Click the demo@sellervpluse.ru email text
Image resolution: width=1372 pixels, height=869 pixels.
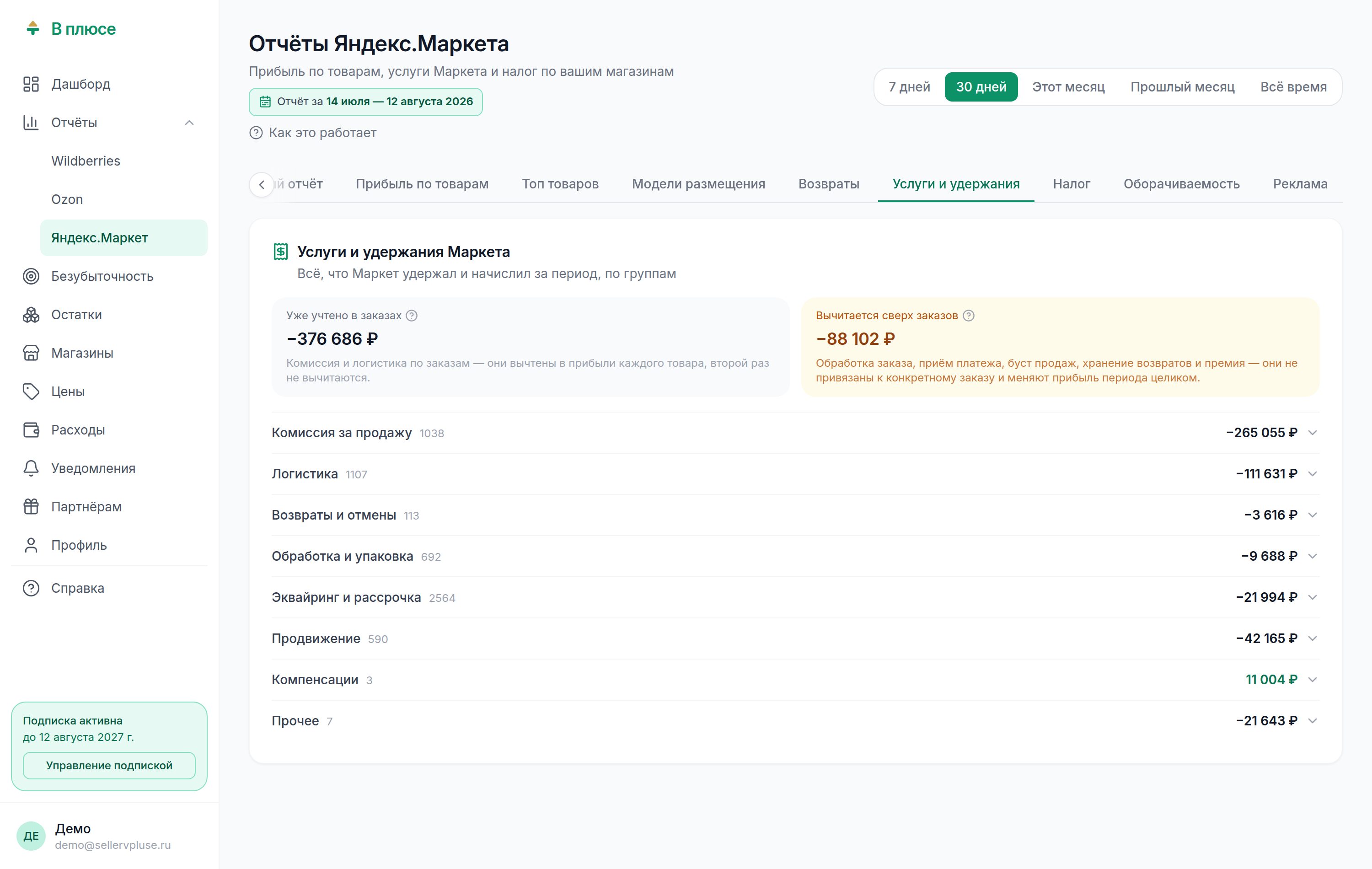[x=113, y=845]
